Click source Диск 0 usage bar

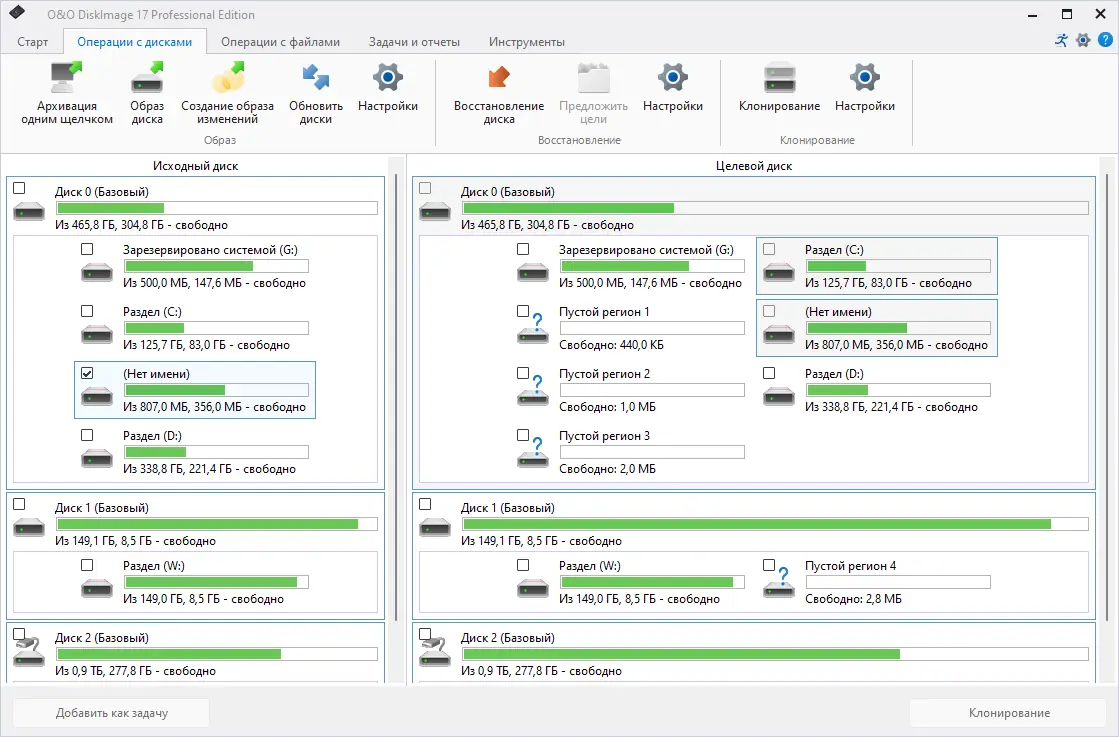coord(217,208)
